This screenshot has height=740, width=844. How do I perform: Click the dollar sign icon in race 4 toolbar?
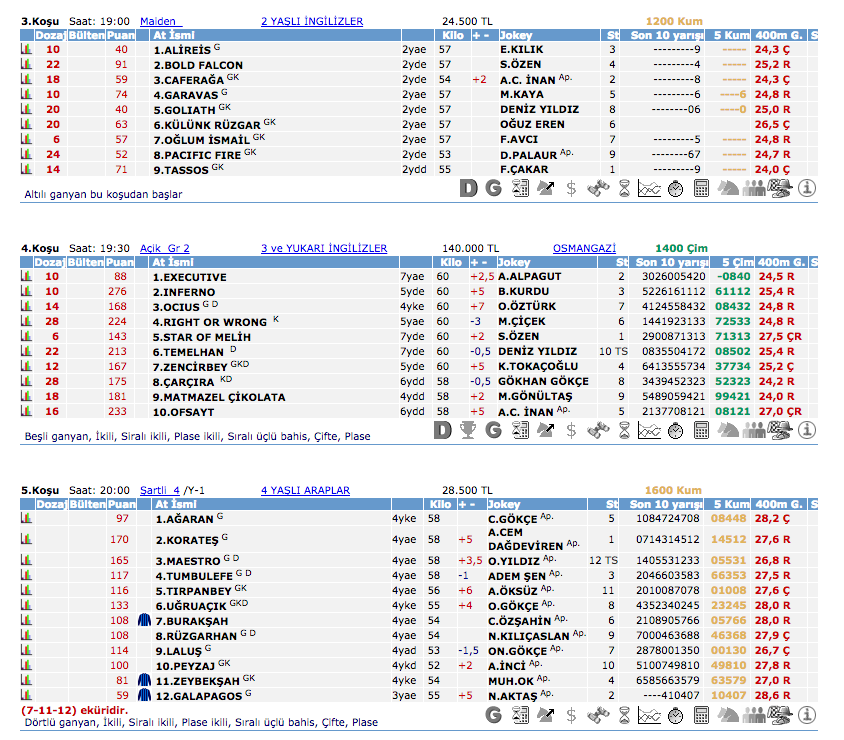[571, 430]
